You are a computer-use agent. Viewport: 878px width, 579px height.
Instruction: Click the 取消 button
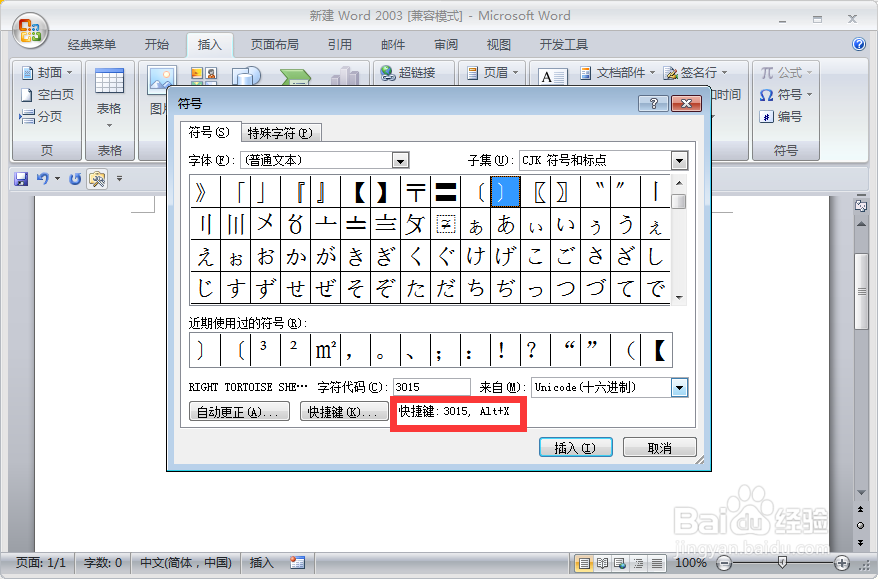(x=660, y=447)
